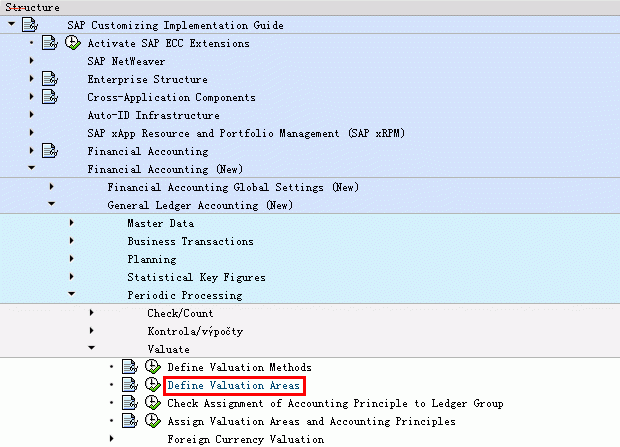
Task: Expand the Cross-Application Components node
Action: pyautogui.click(x=32, y=96)
